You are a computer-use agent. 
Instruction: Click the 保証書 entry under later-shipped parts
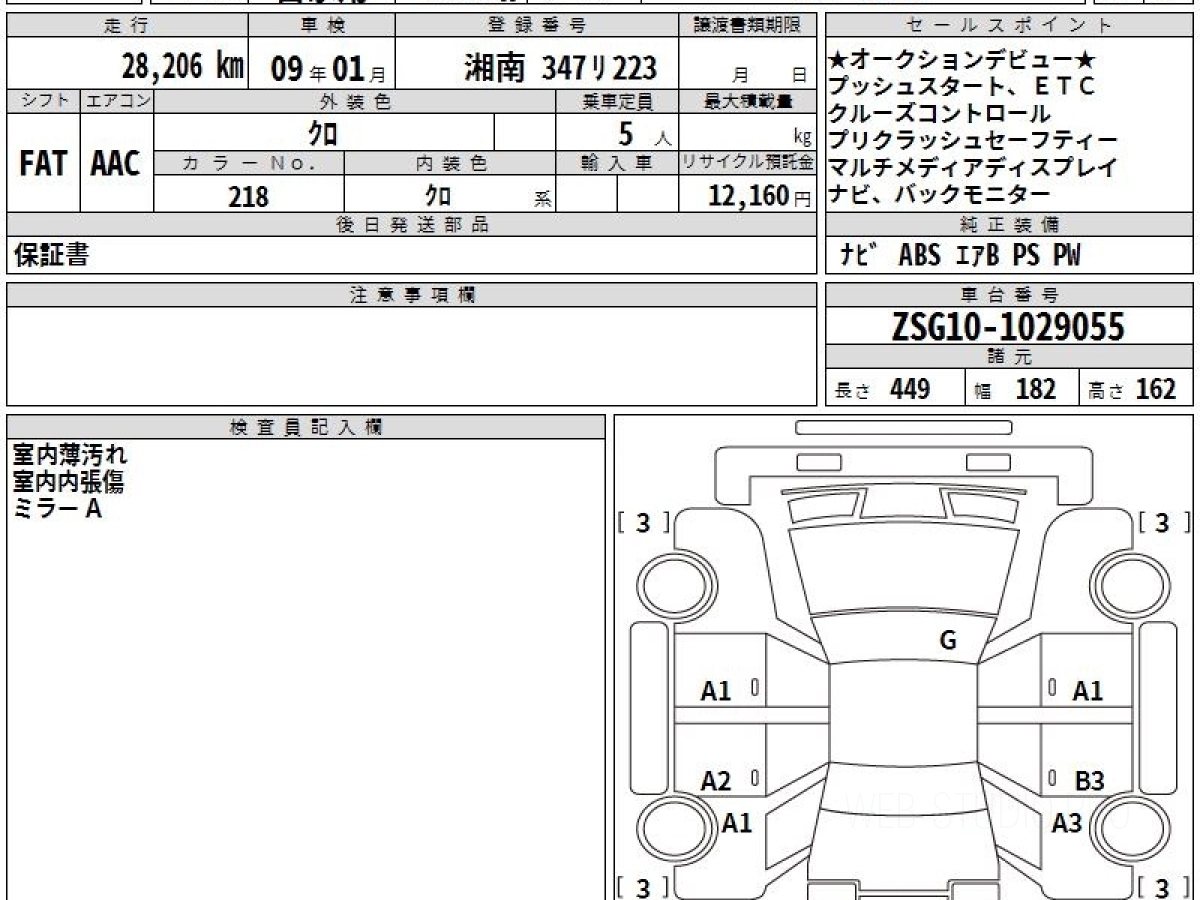(x=52, y=256)
